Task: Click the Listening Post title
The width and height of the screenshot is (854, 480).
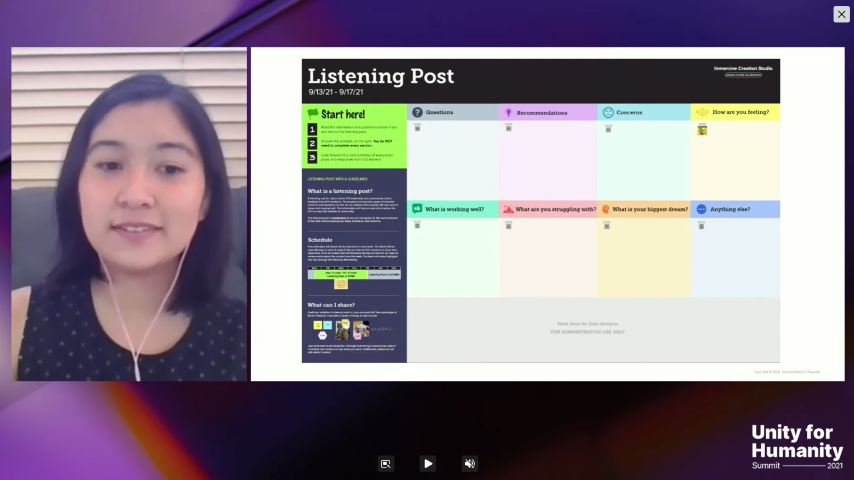Action: click(380, 76)
